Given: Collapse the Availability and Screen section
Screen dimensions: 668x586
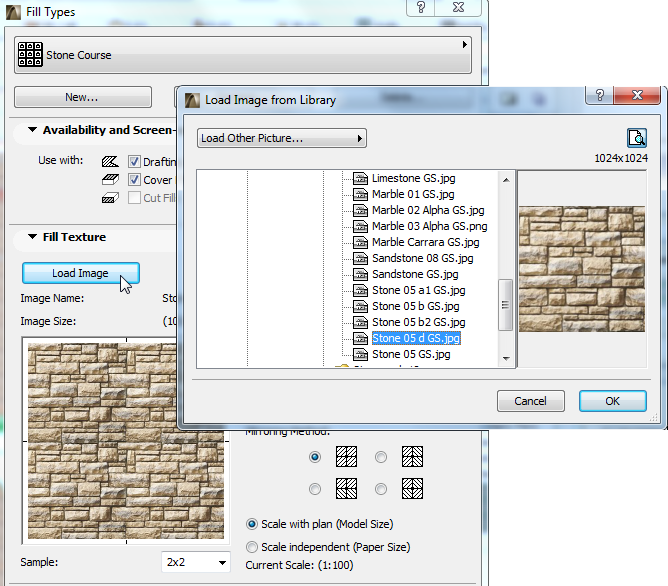Looking at the screenshot, I should (32, 129).
